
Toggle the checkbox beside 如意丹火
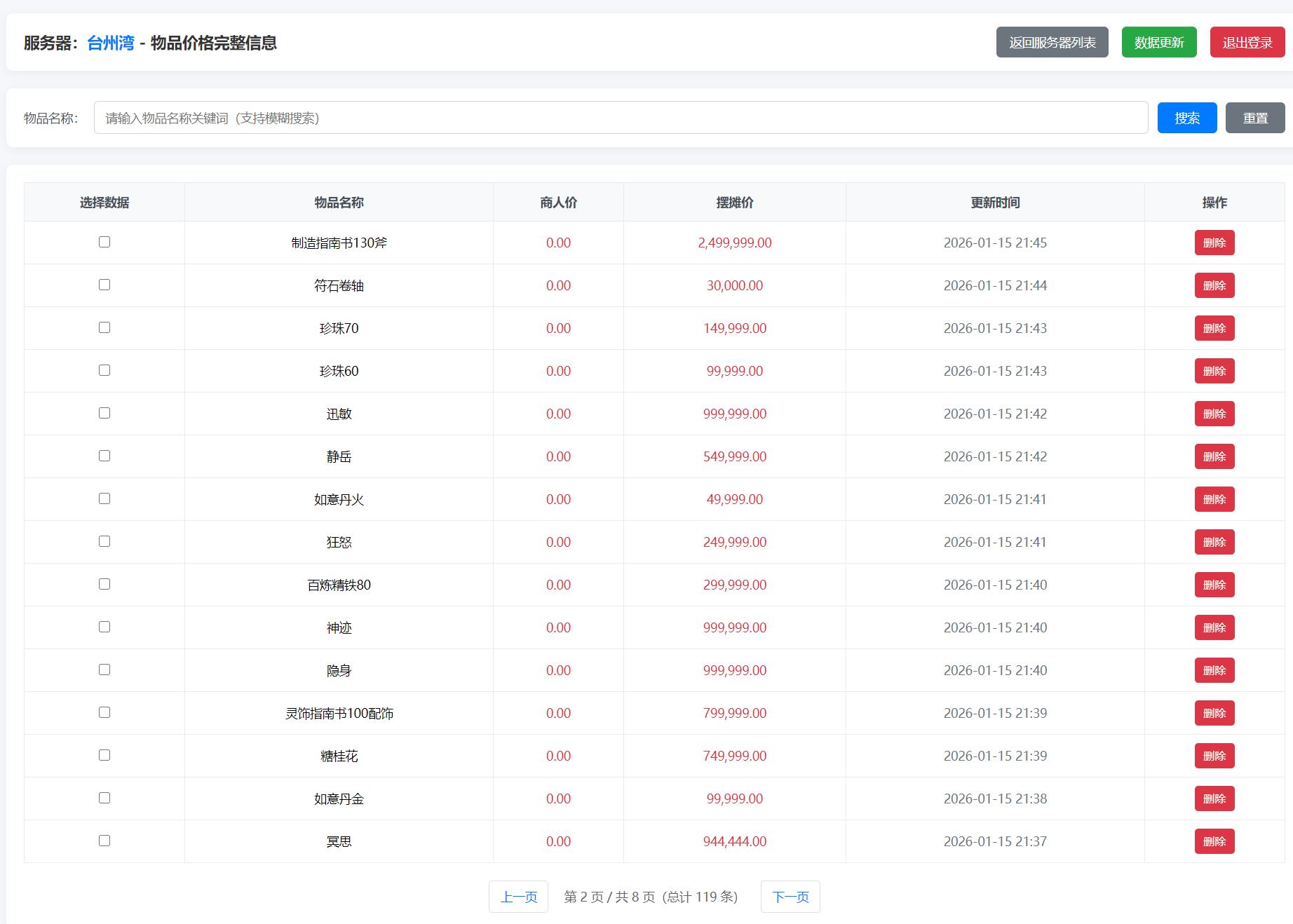pos(104,498)
